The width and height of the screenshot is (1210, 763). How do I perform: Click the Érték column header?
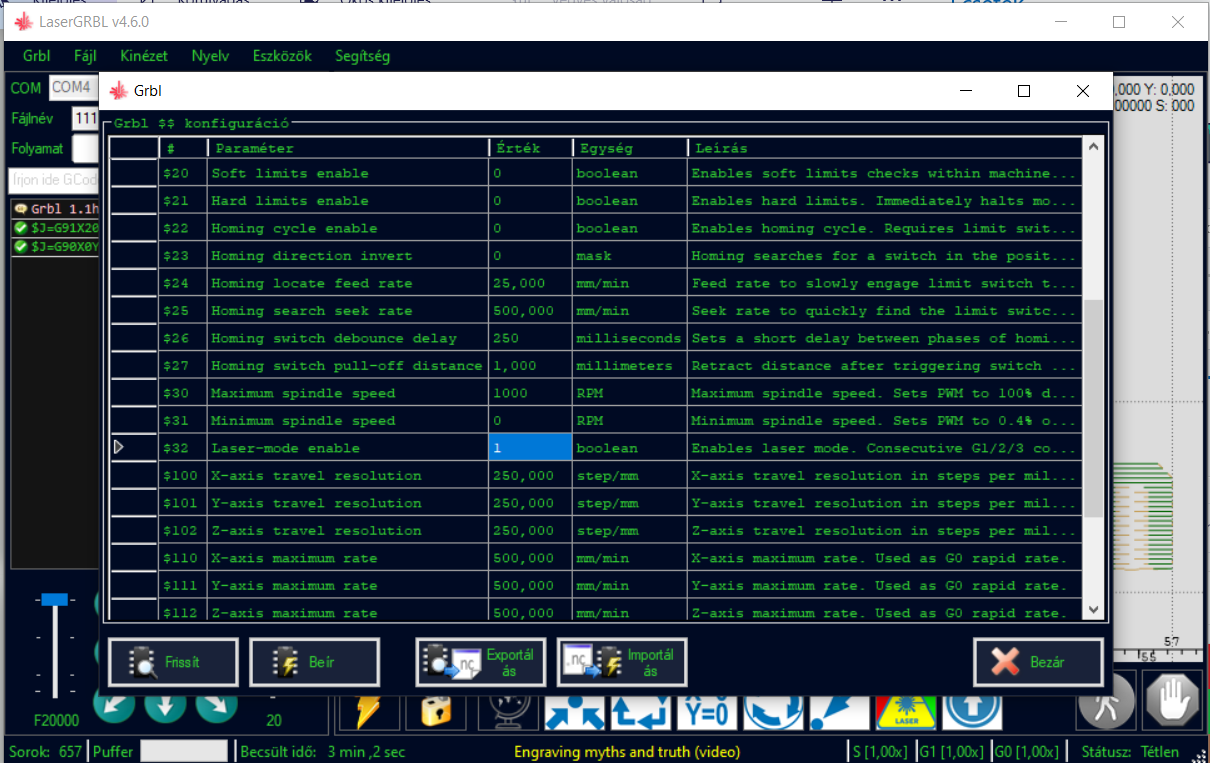point(530,148)
